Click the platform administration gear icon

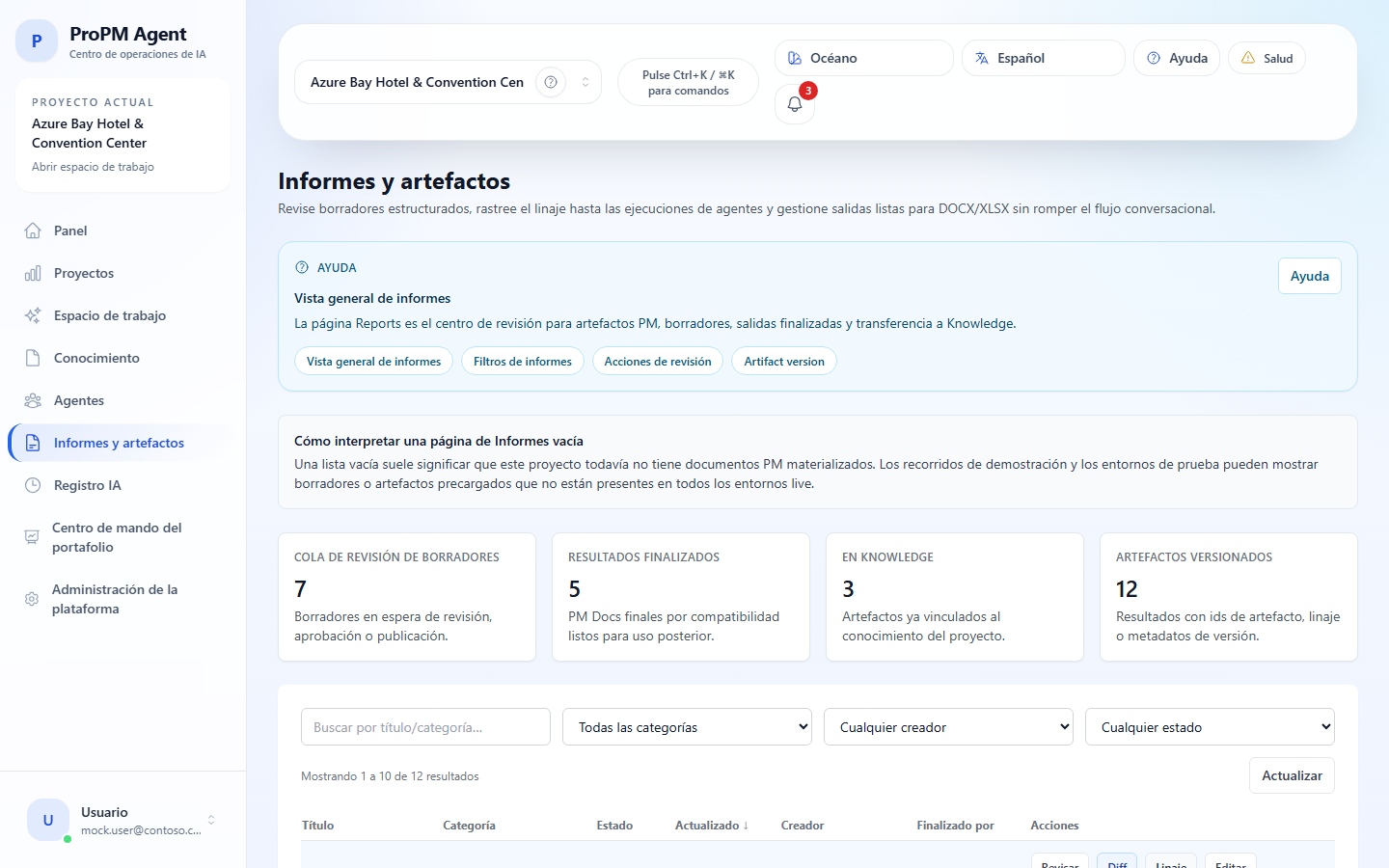tap(32, 599)
